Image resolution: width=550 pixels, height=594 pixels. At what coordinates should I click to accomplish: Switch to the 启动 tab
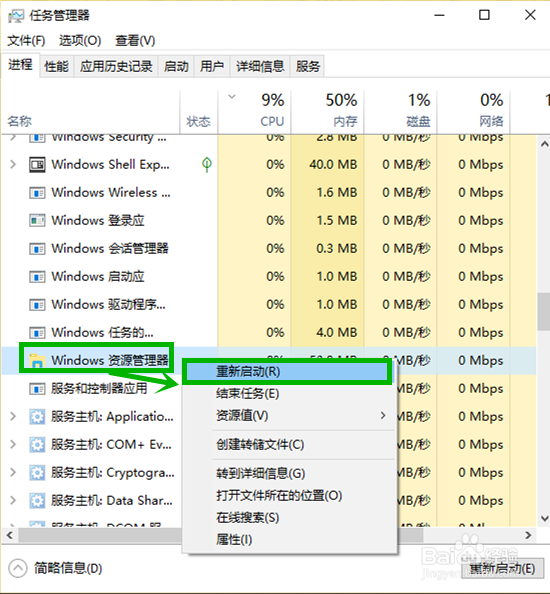point(176,67)
